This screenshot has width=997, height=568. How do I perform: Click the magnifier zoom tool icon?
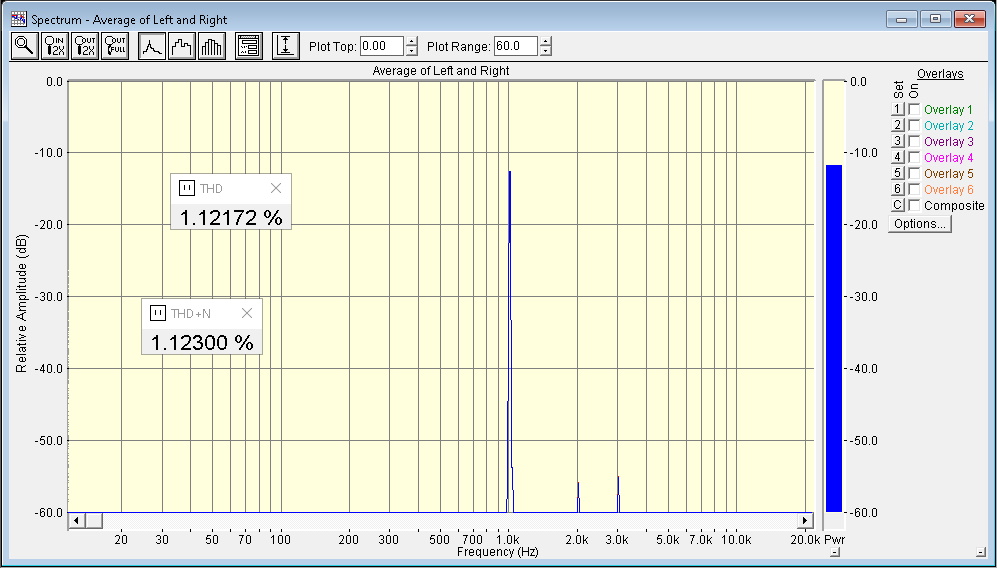pyautogui.click(x=24, y=46)
